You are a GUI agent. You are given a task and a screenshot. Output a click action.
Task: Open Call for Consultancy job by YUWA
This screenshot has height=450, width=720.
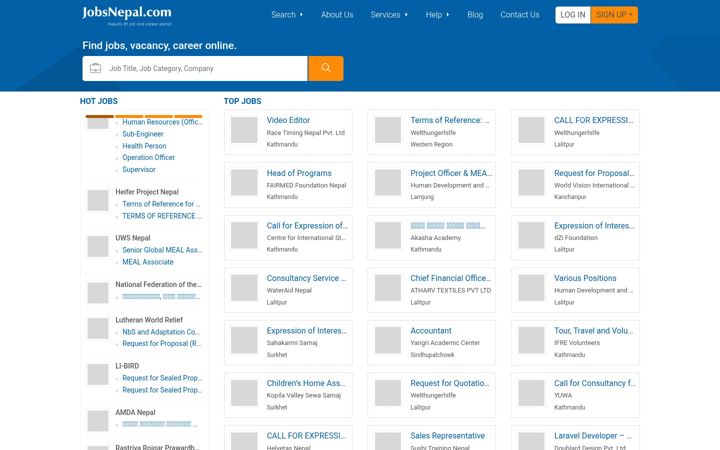click(595, 383)
